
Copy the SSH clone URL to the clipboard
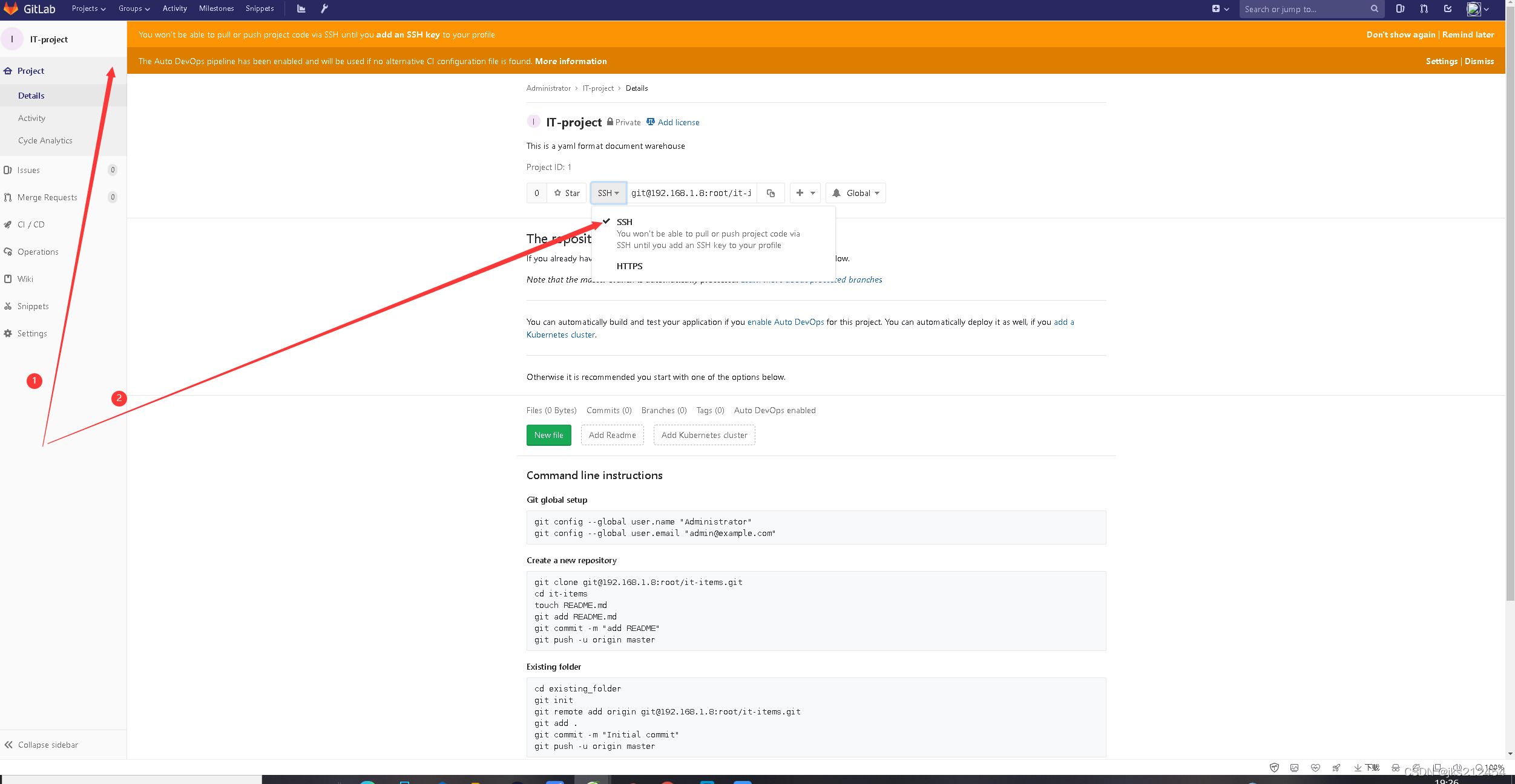(x=771, y=193)
